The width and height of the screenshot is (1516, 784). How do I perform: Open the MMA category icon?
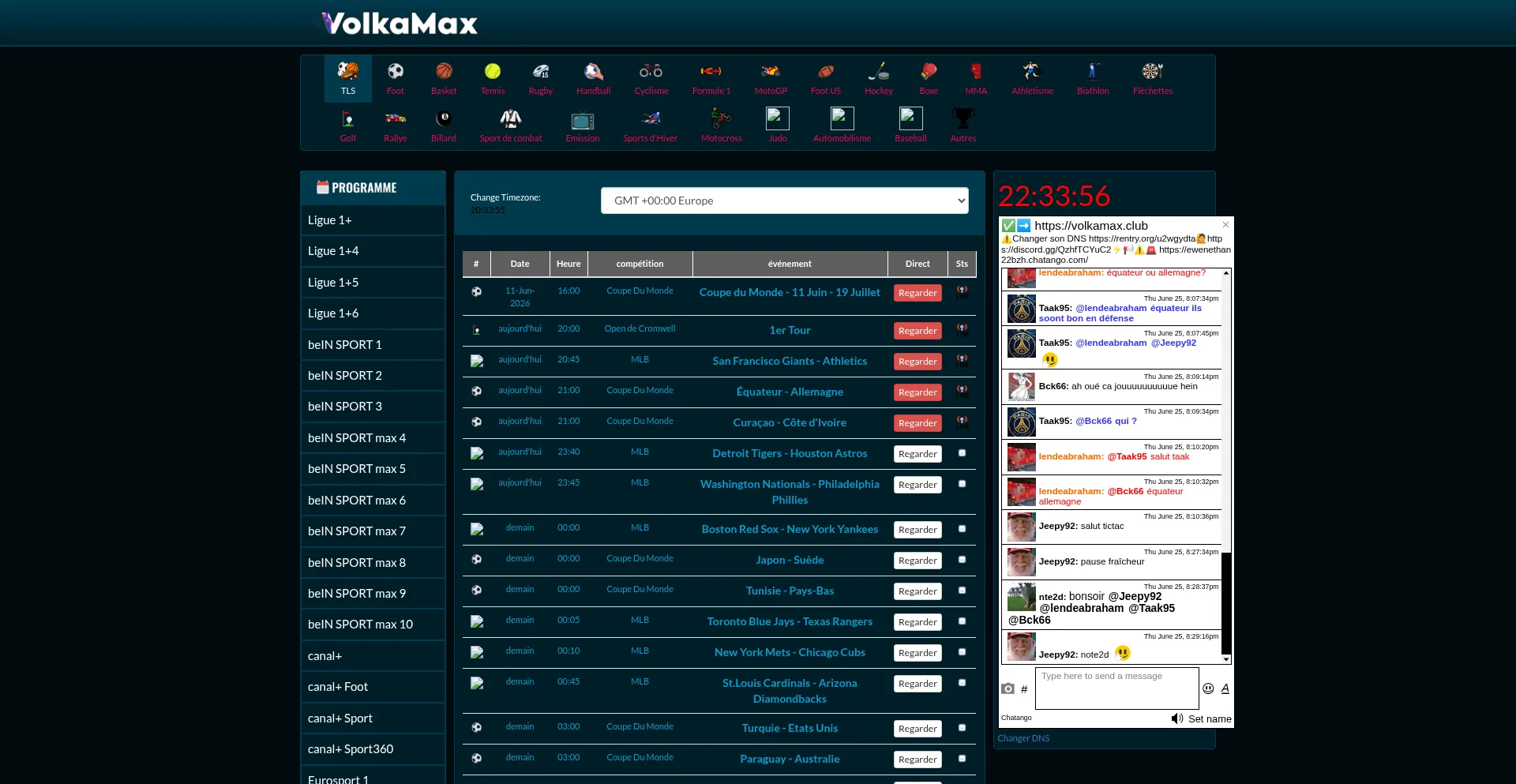(976, 72)
